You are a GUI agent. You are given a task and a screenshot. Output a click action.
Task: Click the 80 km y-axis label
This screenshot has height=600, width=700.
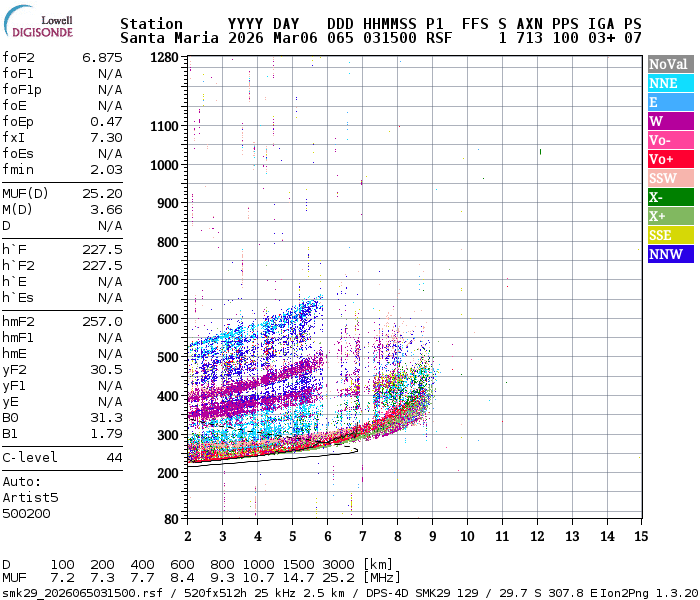pyautogui.click(x=171, y=519)
